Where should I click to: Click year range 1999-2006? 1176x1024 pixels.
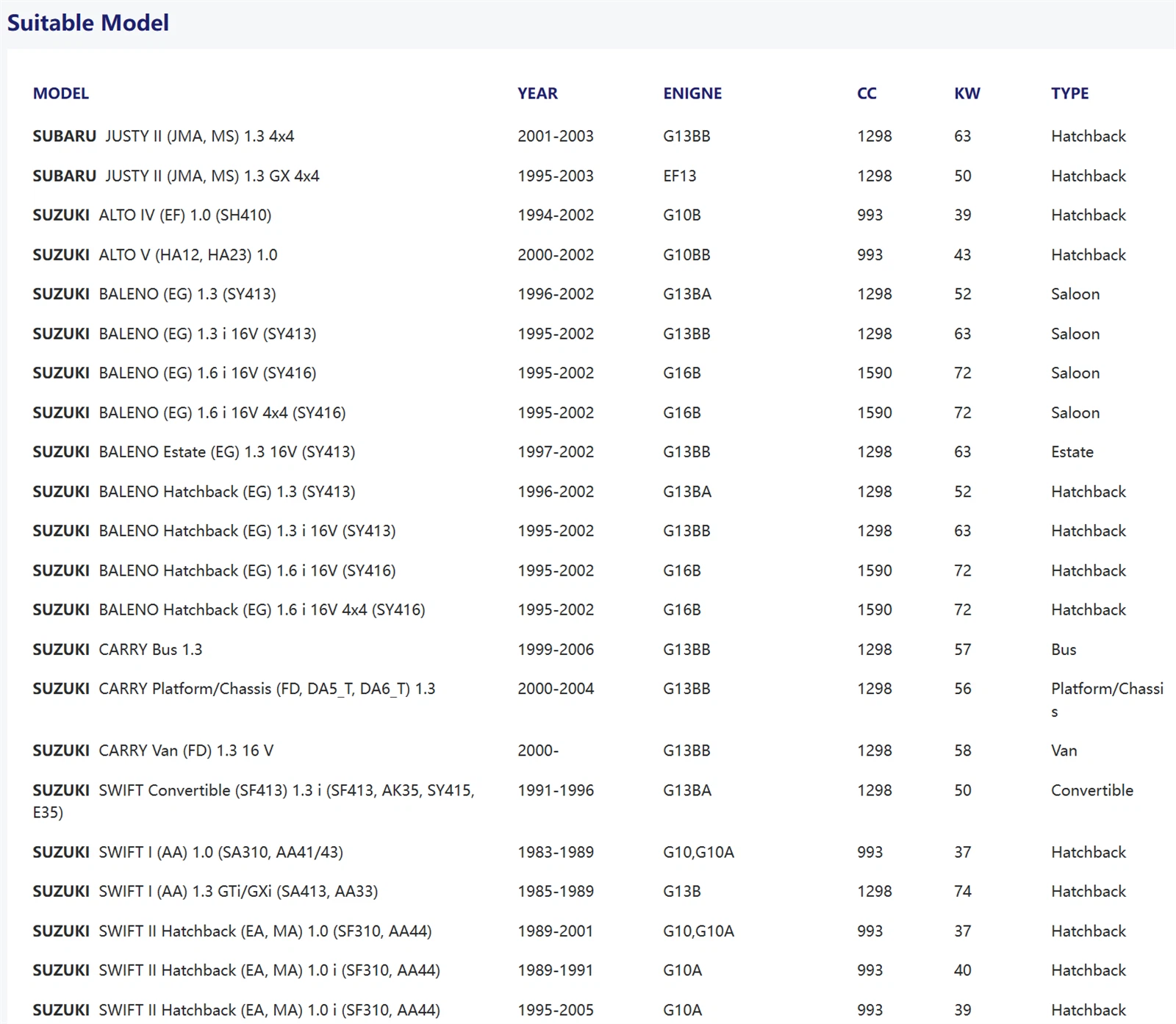(x=555, y=650)
